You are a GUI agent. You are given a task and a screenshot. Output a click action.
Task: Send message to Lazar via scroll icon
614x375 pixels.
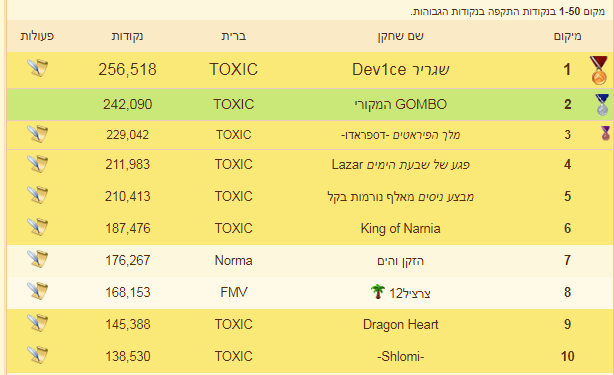38,164
